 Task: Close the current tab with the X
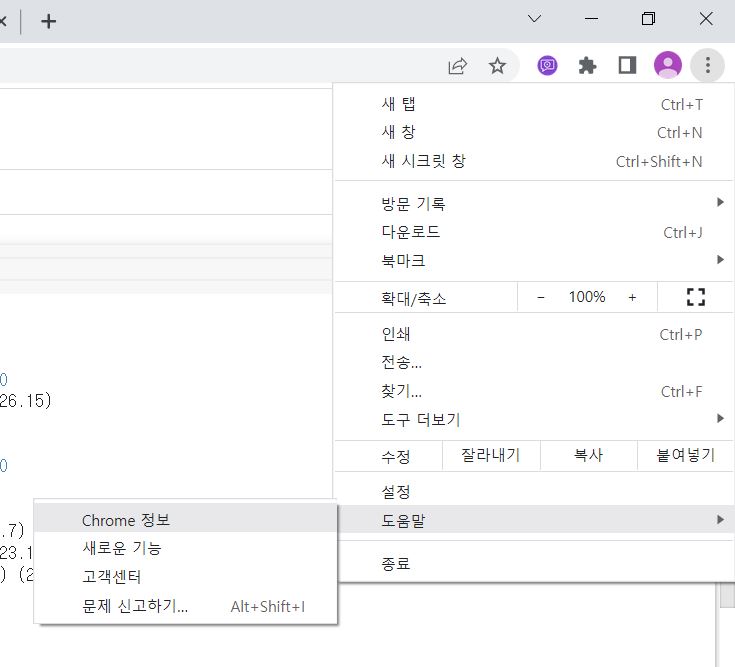pyautogui.click(x=2, y=22)
